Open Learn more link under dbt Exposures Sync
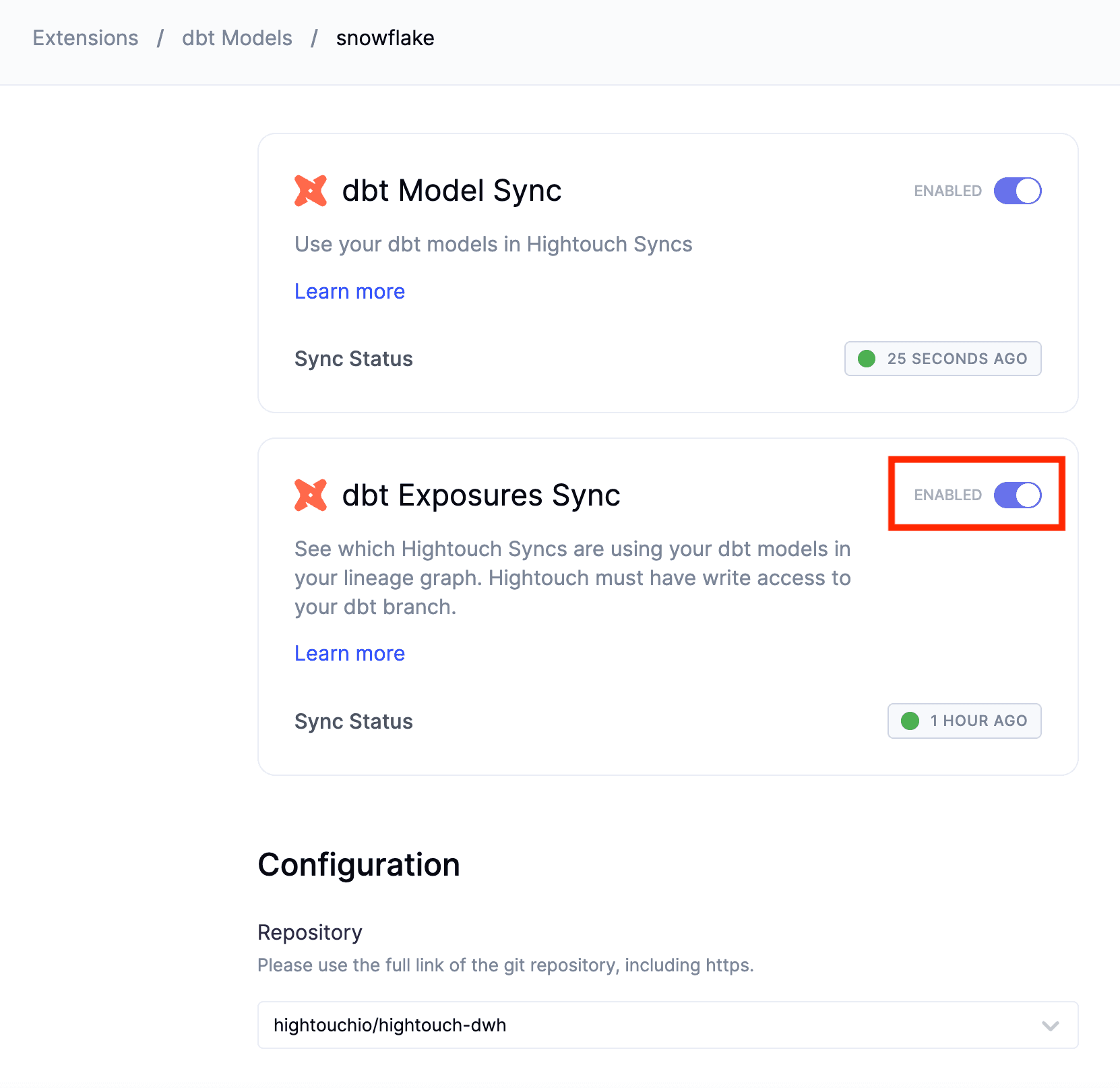The height and width of the screenshot is (1088, 1120). (350, 653)
